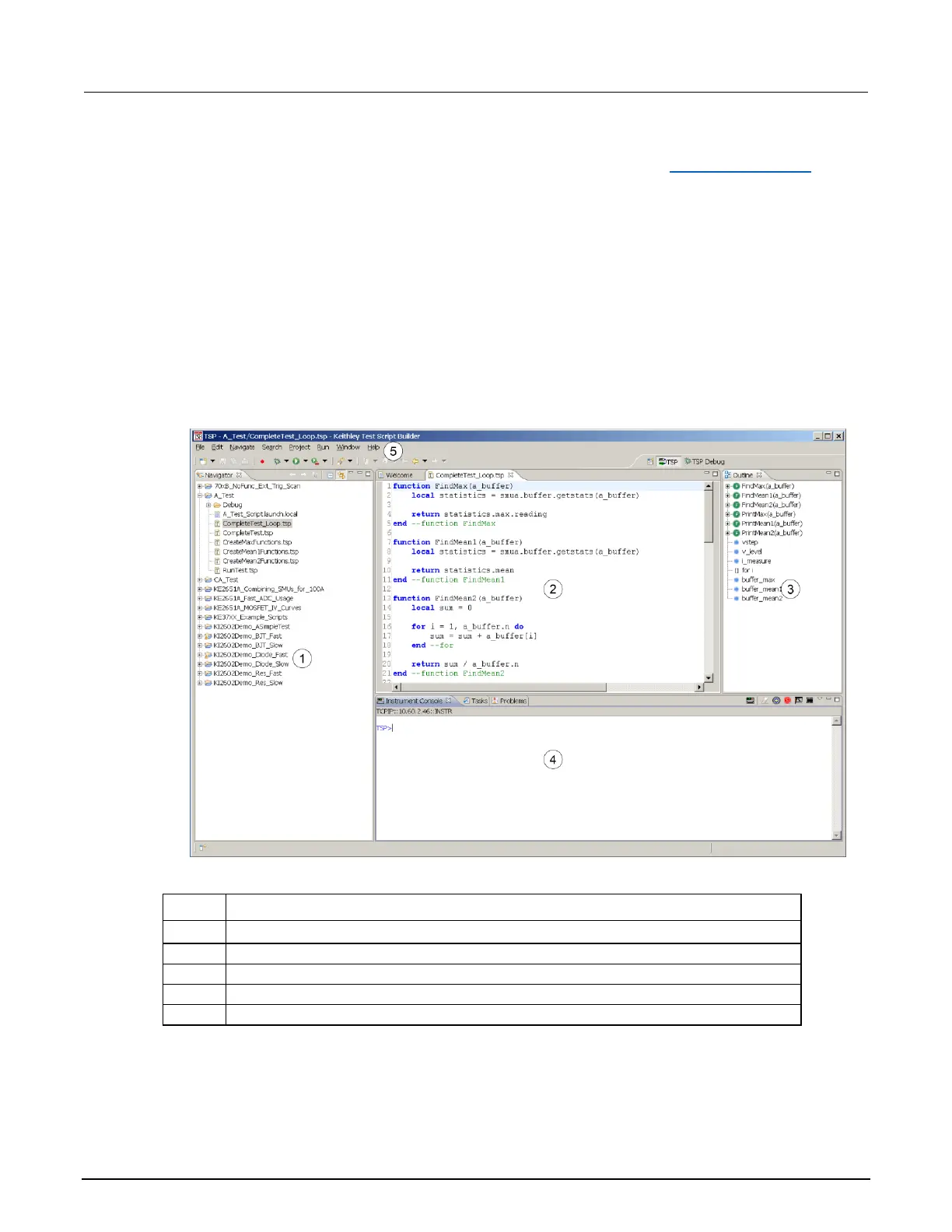This screenshot has width=952, height=1232.
Task: Click the red abort icon in Instrument Console
Action: (787, 701)
